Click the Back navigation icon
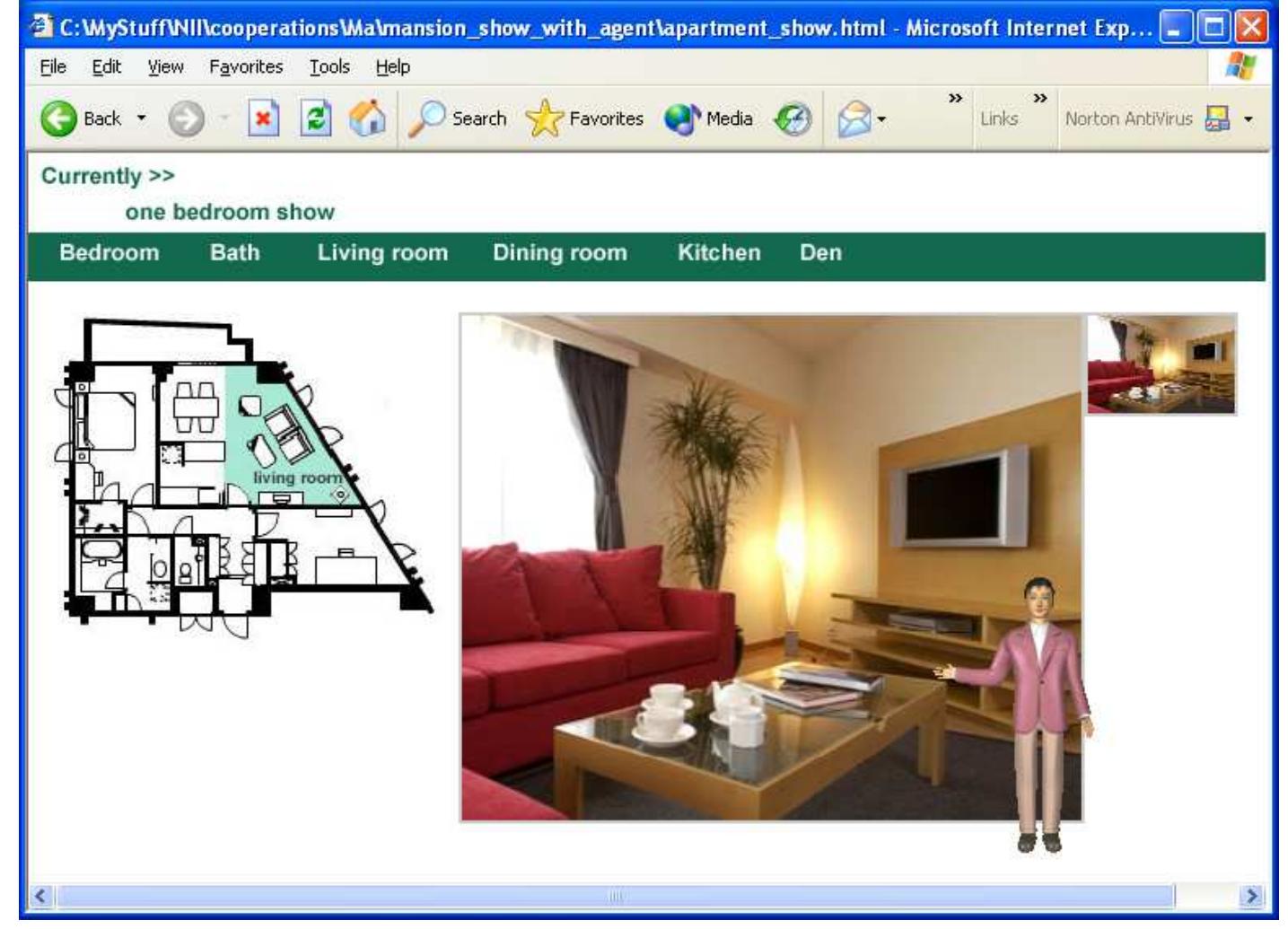The height and width of the screenshot is (929, 1288). click(x=58, y=118)
